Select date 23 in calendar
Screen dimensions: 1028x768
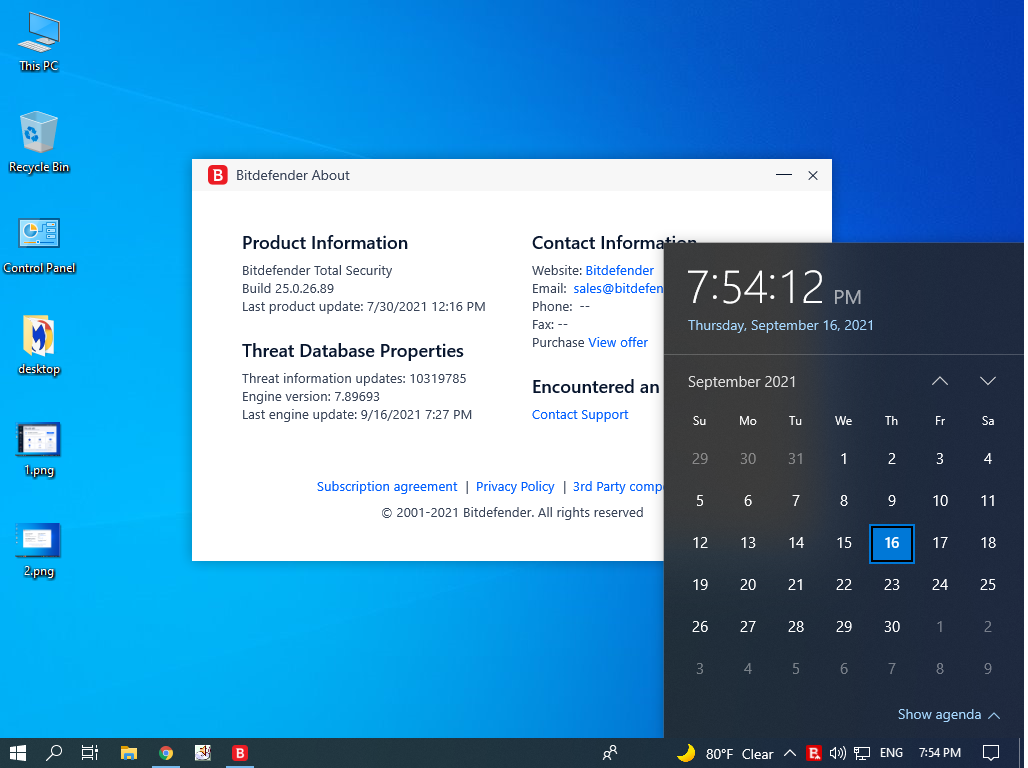click(x=892, y=585)
